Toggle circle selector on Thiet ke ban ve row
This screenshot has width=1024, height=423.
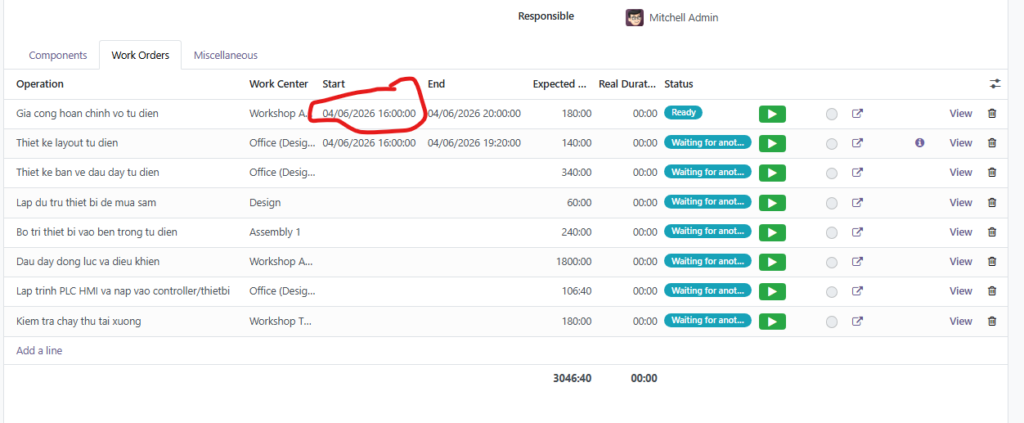click(831, 173)
